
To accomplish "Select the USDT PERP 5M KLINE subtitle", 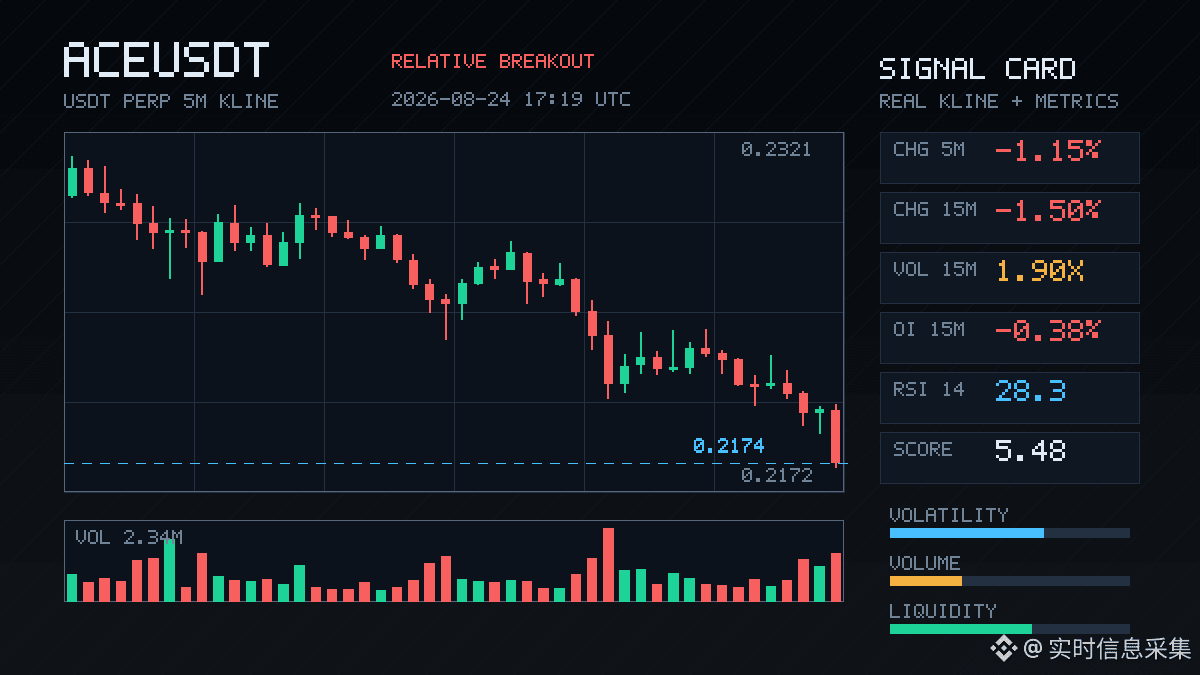I will pyautogui.click(x=171, y=101).
